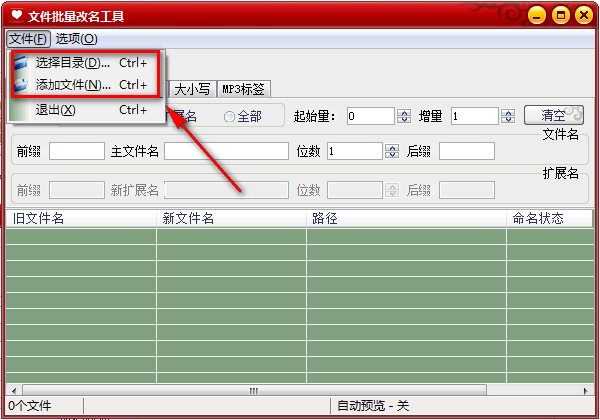This screenshot has width=600, height=420.
Task: Increase 起始量 with up arrow
Action: (x=404, y=112)
